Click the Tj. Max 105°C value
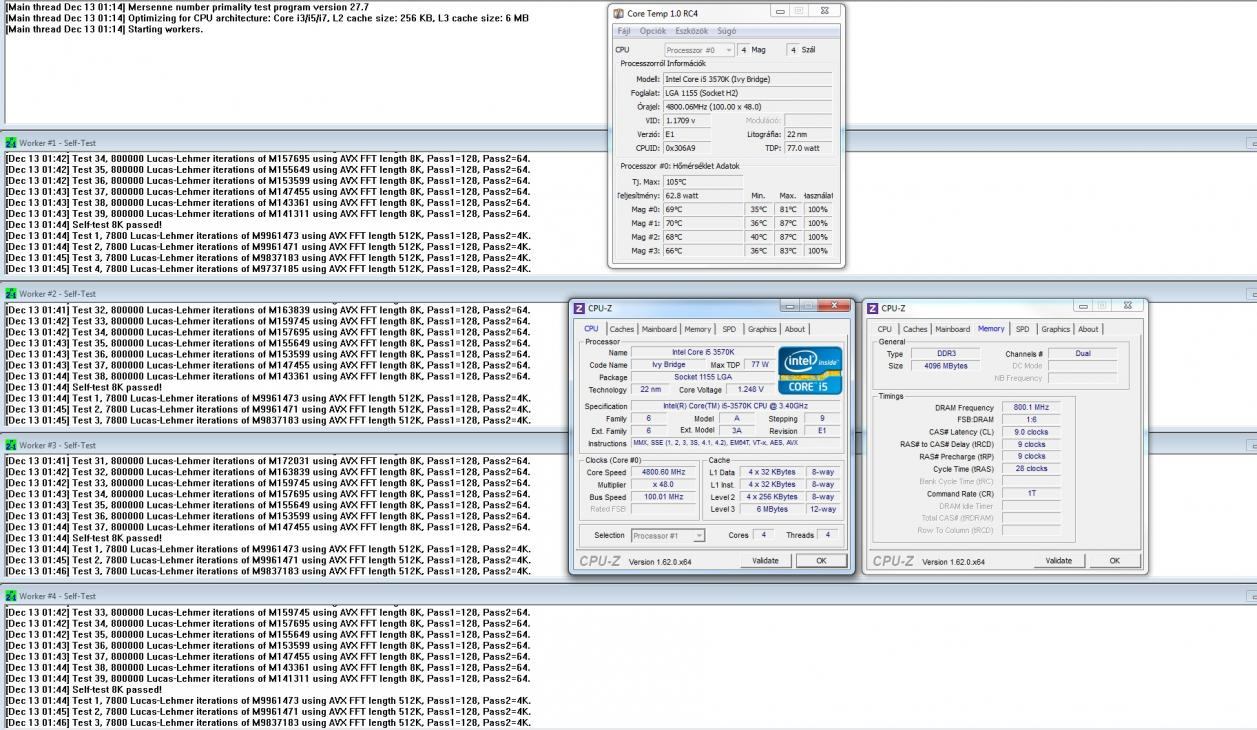The image size is (1257, 730). tap(703, 182)
